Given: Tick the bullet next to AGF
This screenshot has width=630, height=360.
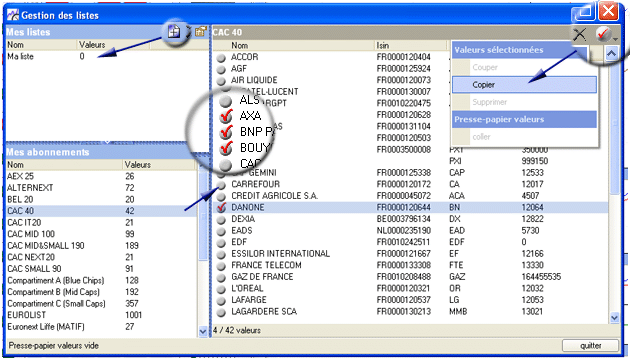Looking at the screenshot, I should [x=221, y=70].
